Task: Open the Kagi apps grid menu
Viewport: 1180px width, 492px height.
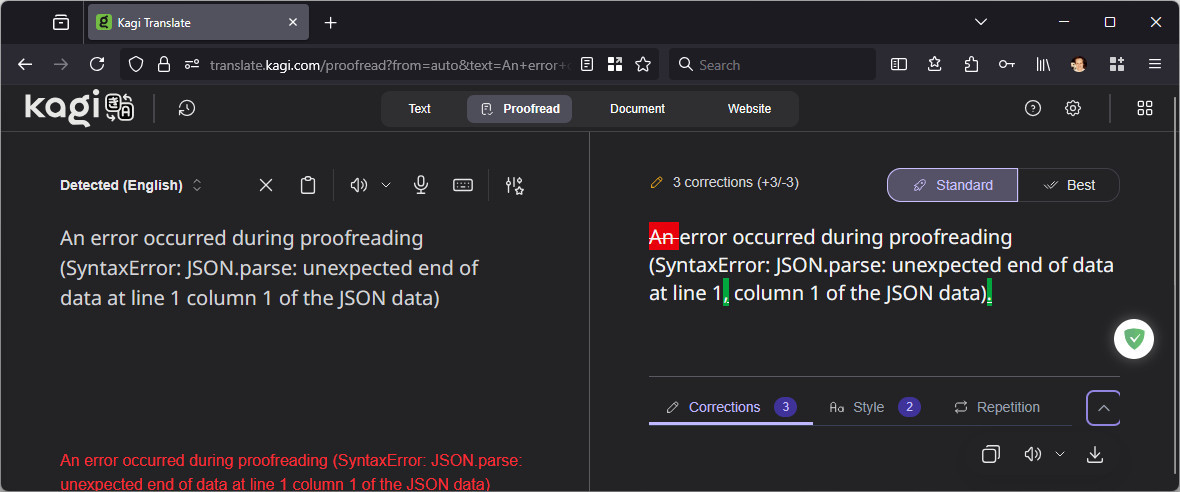Action: point(1146,109)
